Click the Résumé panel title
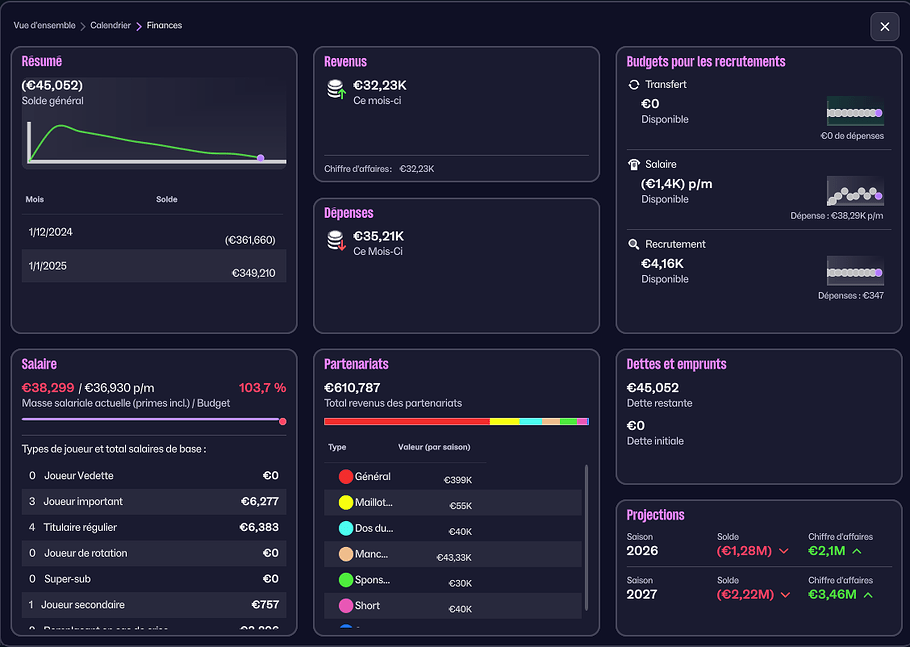The width and height of the screenshot is (910, 647). [42, 62]
